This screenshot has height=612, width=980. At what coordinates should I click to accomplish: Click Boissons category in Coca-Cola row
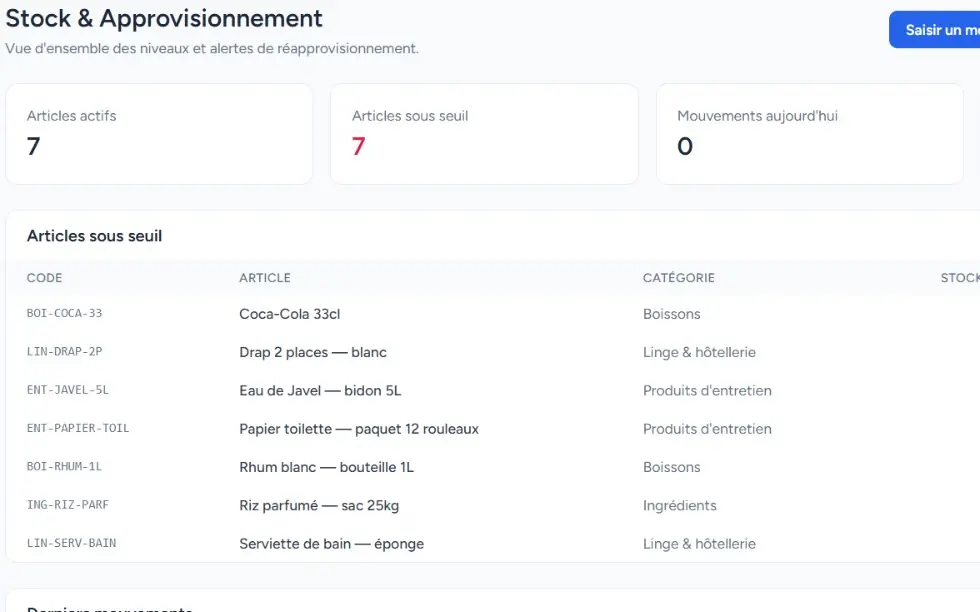(672, 314)
